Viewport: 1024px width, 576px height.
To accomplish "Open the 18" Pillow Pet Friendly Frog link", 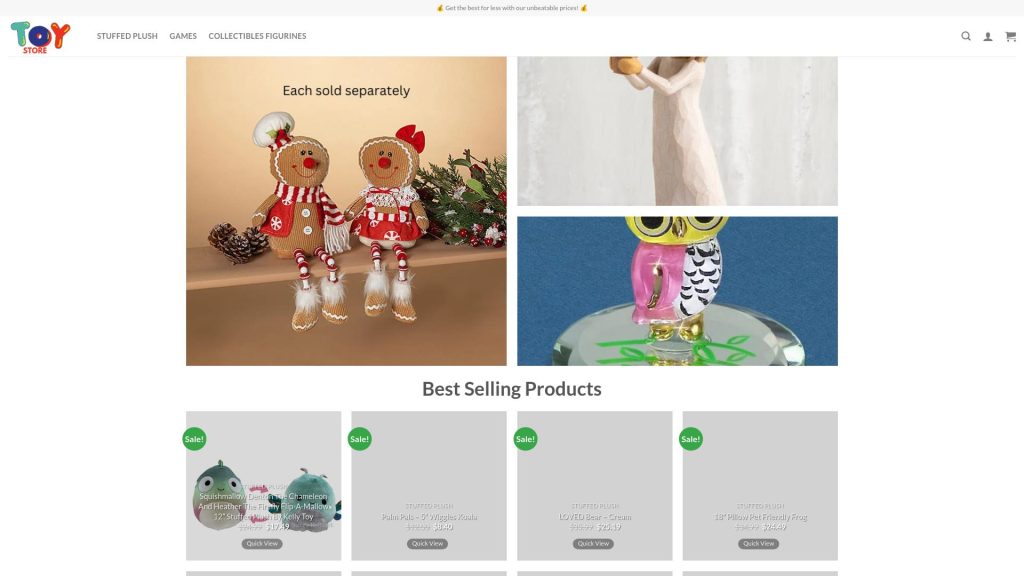I will coord(760,517).
